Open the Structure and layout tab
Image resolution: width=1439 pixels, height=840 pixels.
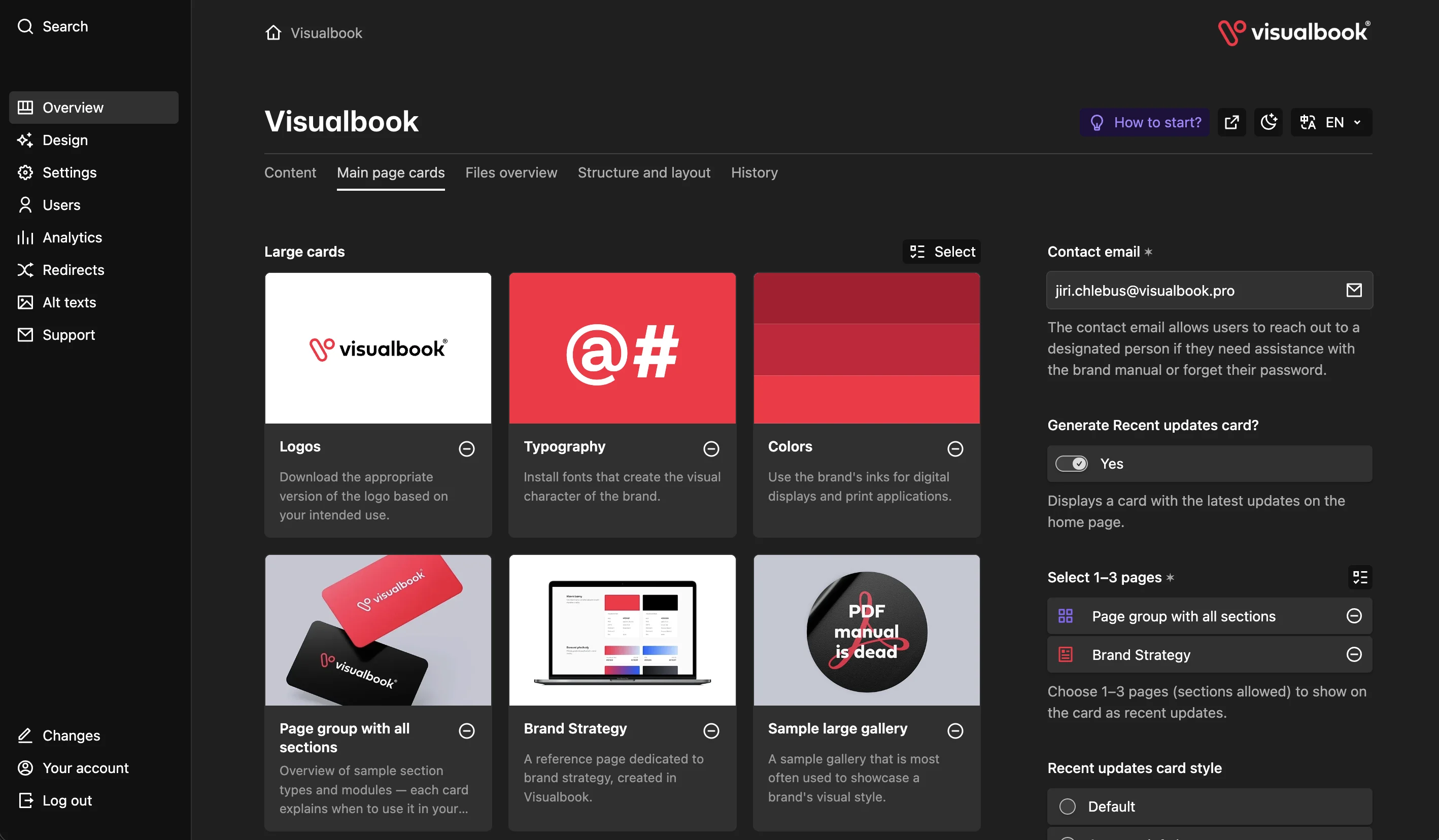coord(643,172)
